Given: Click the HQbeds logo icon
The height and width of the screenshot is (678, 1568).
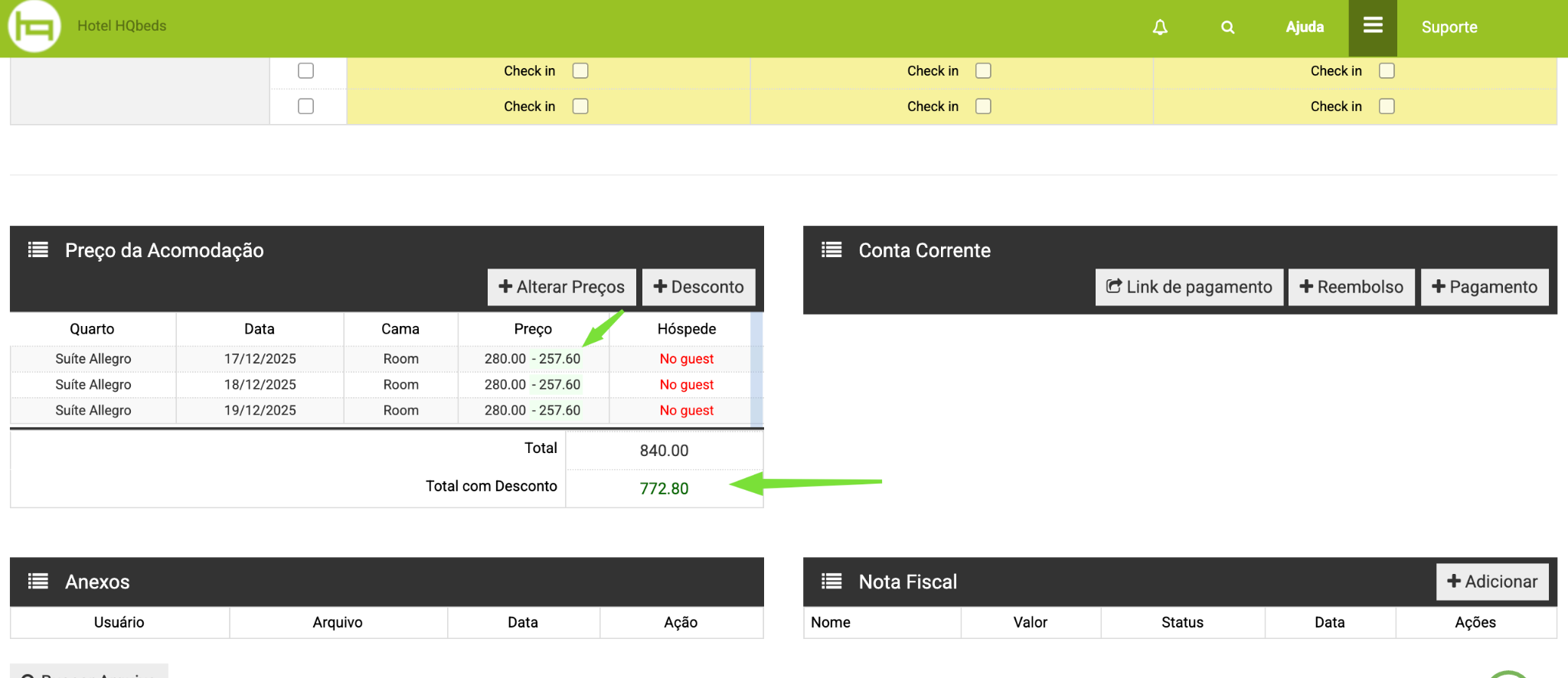Looking at the screenshot, I should click(34, 27).
